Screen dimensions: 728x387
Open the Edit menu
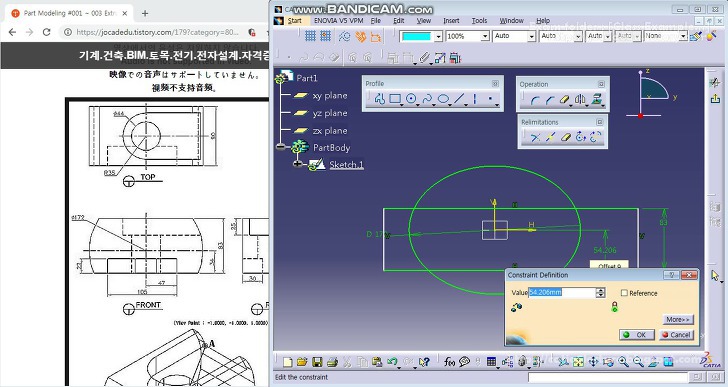[x=399, y=21]
